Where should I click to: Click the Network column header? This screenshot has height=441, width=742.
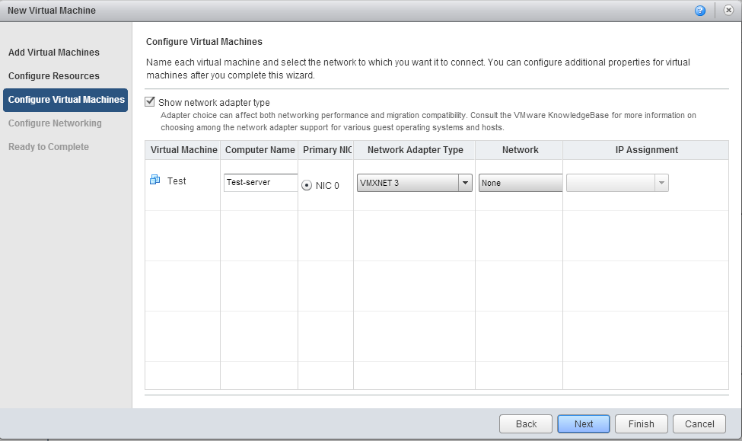click(x=519, y=150)
